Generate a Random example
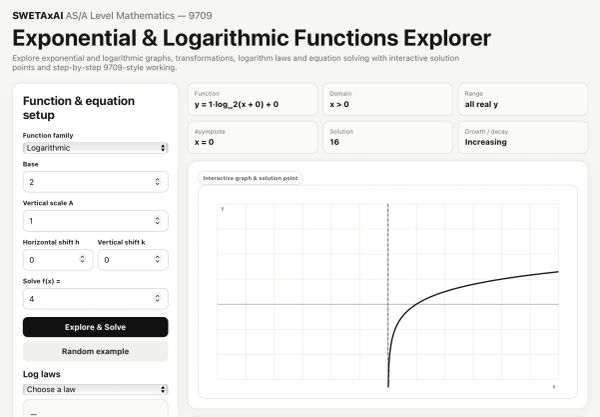The height and width of the screenshot is (417, 600). pyautogui.click(x=95, y=351)
